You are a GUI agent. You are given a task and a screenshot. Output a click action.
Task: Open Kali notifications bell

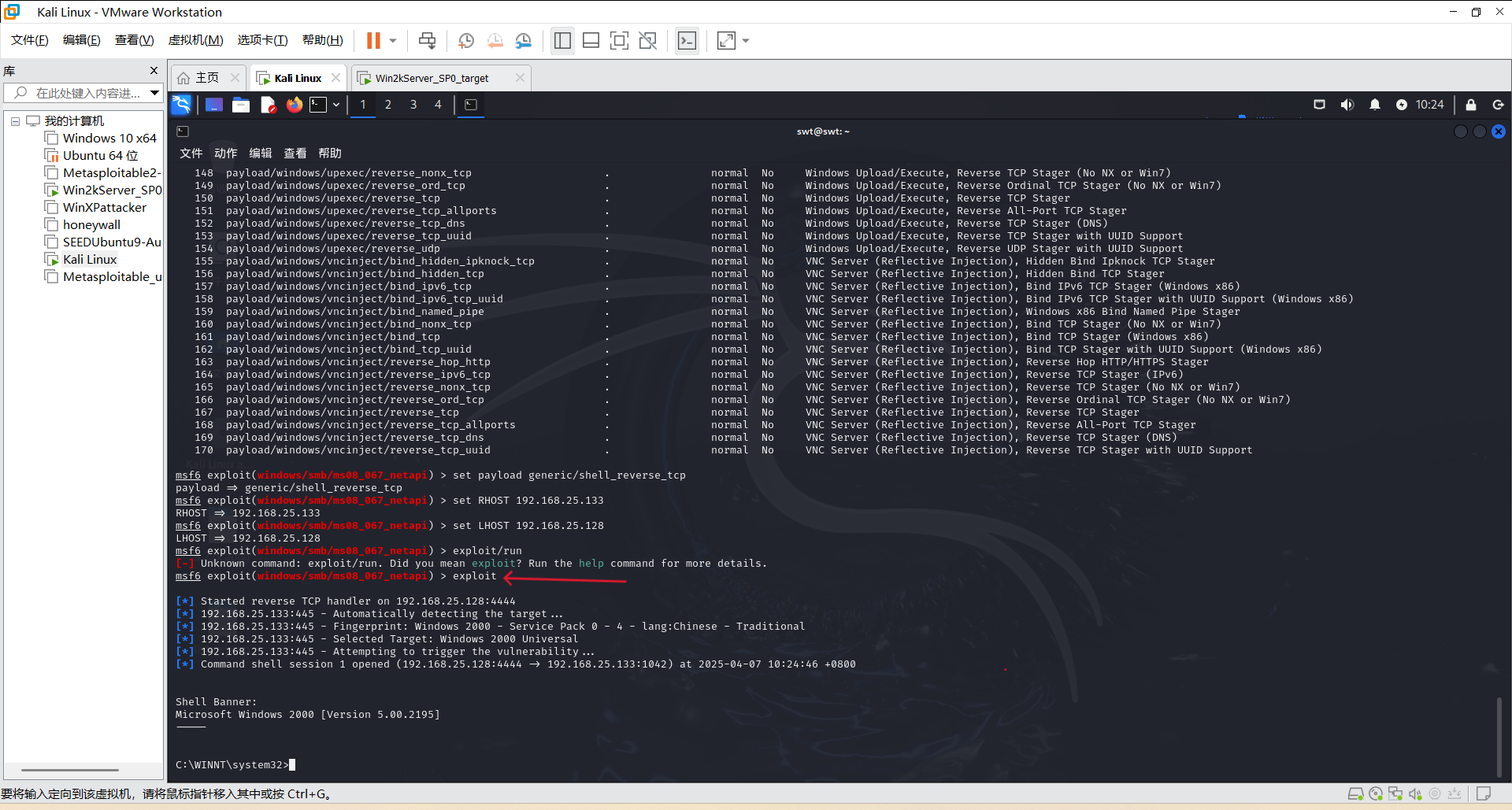coord(1375,105)
